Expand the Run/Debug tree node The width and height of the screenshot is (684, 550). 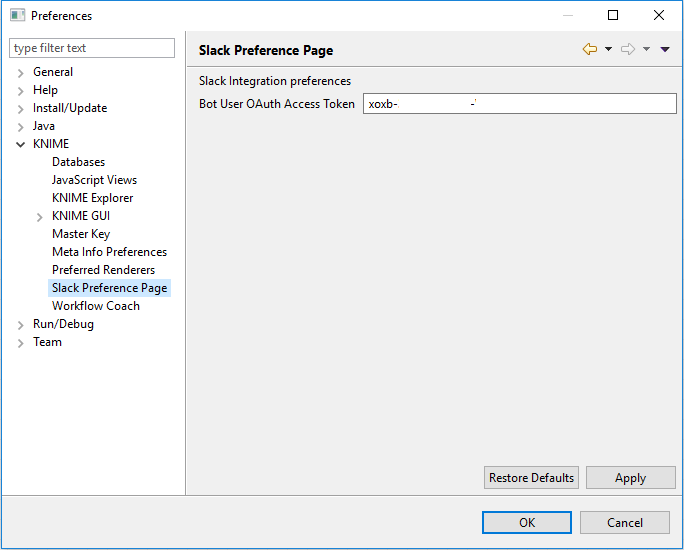20,325
